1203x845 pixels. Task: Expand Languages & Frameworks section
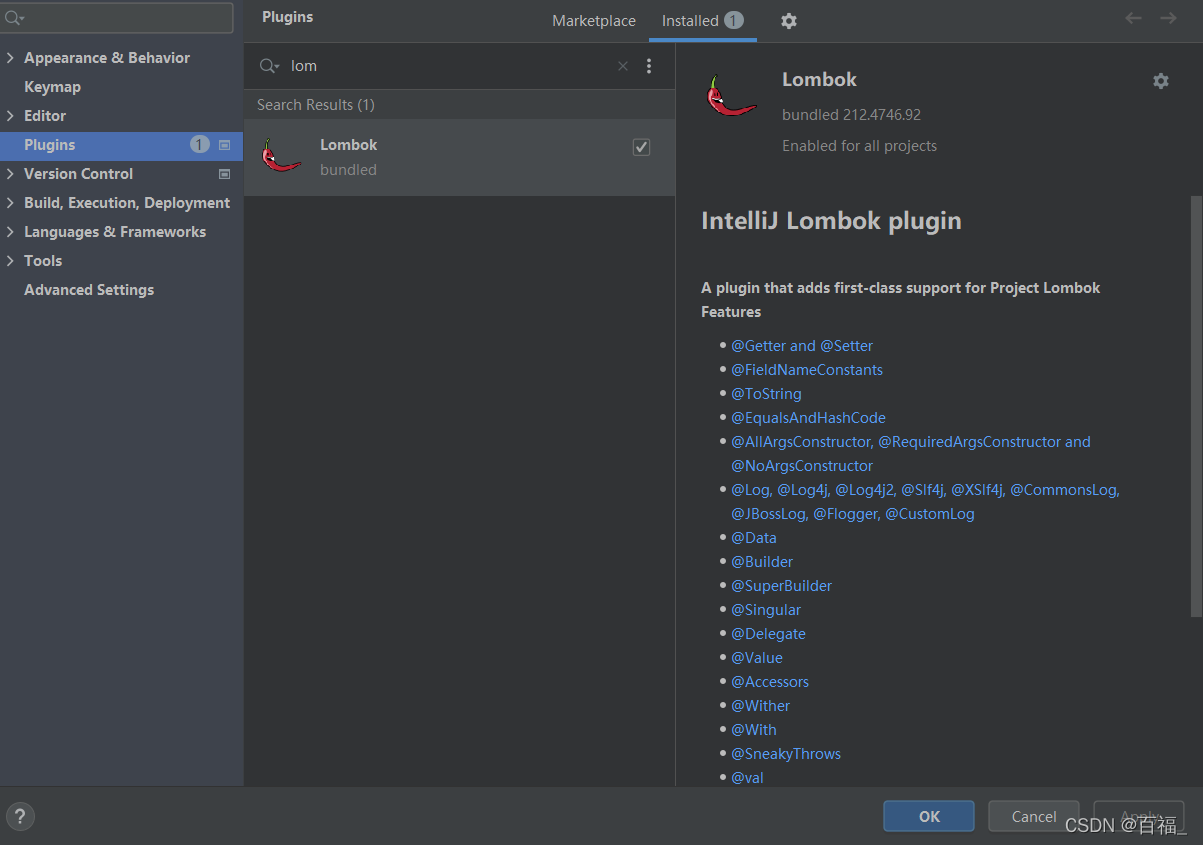(10, 232)
